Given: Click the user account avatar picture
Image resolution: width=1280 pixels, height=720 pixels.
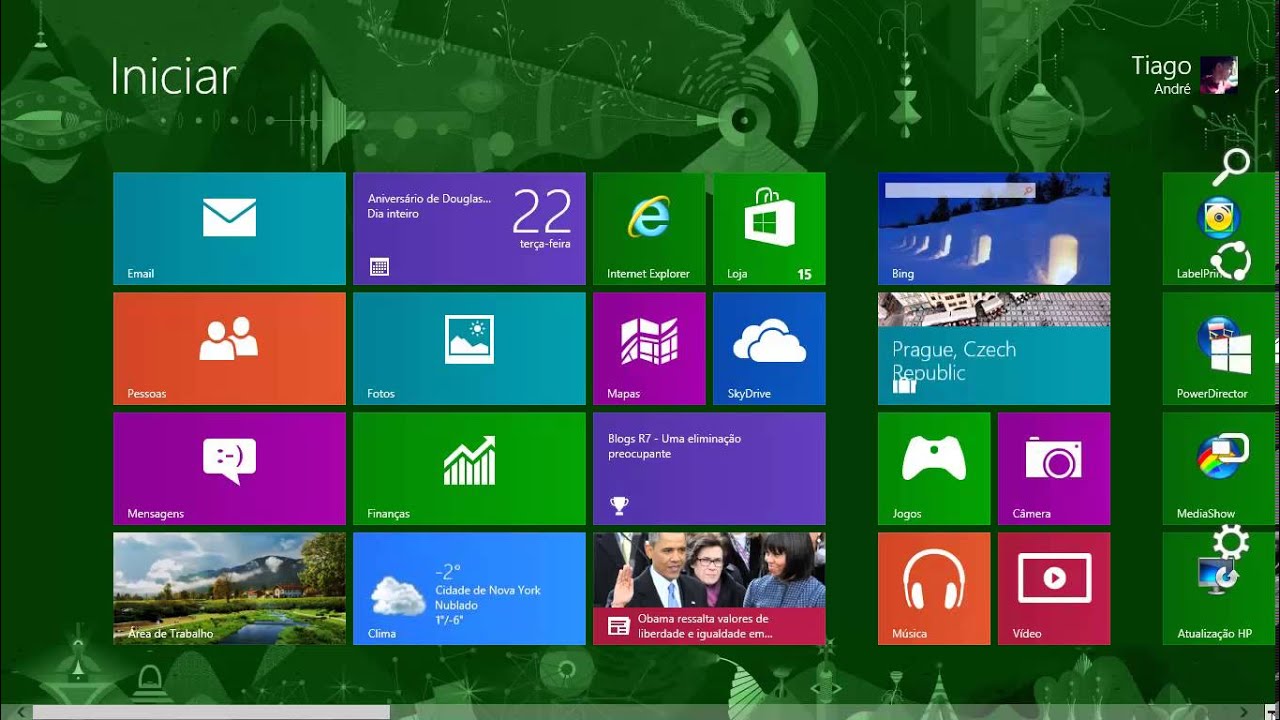Looking at the screenshot, I should [1219, 75].
